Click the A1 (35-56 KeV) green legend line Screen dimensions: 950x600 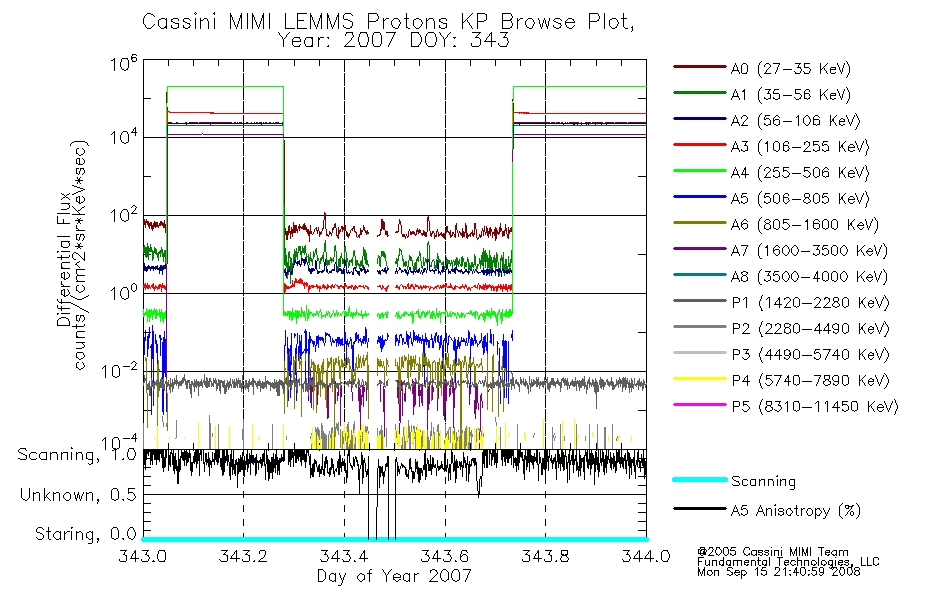(x=700, y=93)
